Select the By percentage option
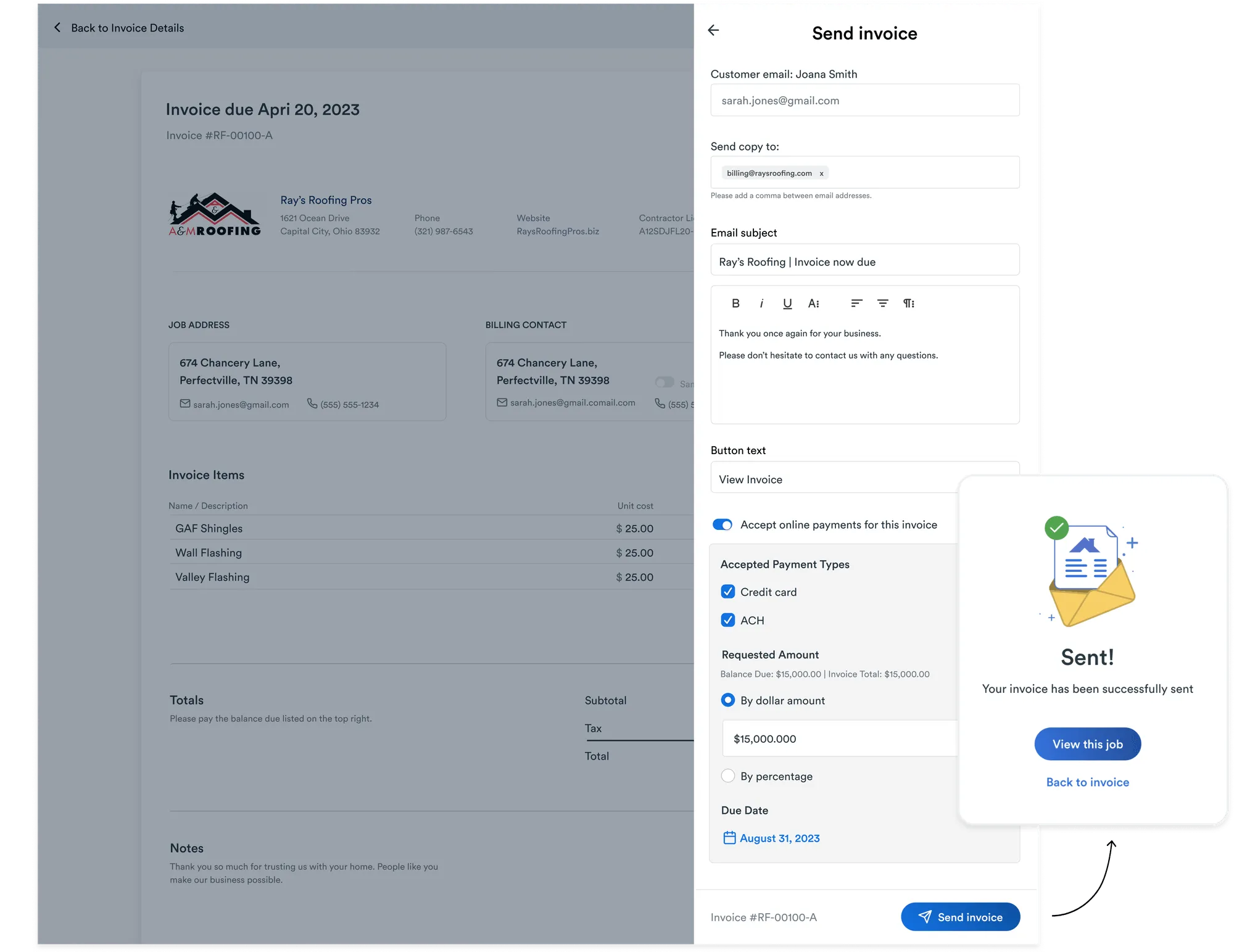1234x952 pixels. pos(728,776)
